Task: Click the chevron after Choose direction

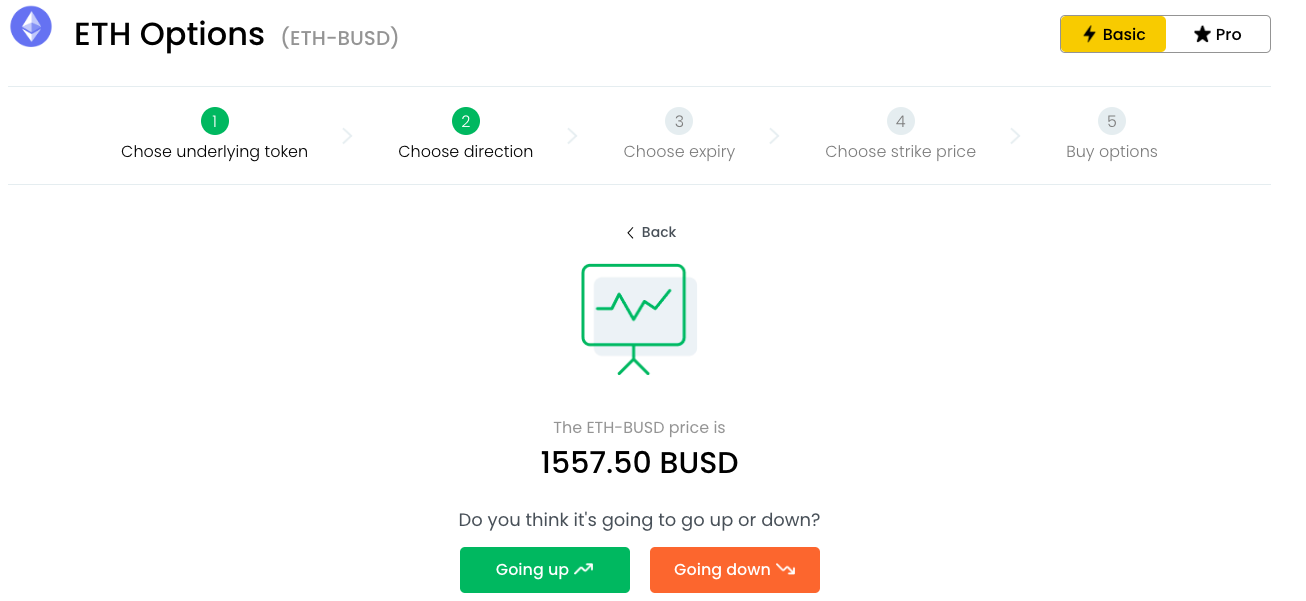Action: pos(572,136)
